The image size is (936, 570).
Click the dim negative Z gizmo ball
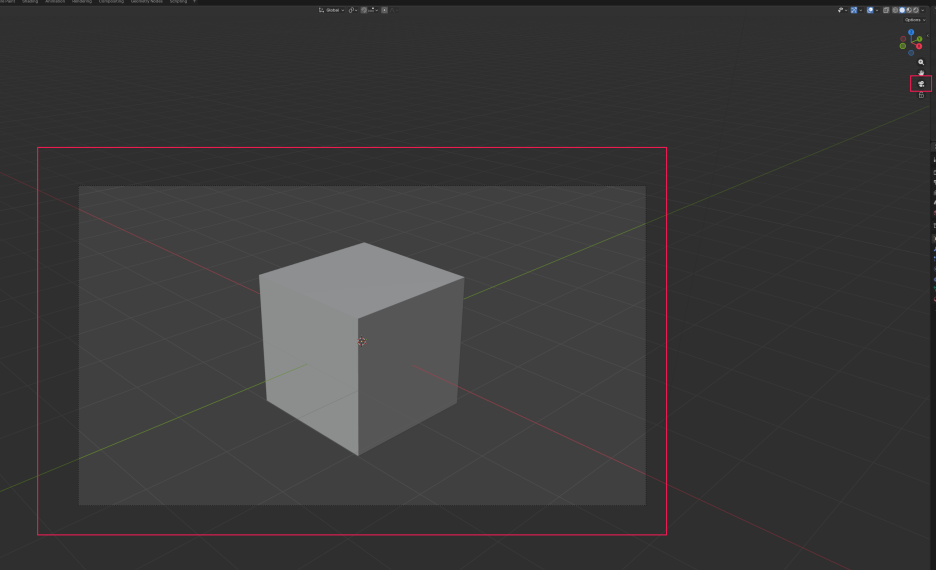click(911, 53)
